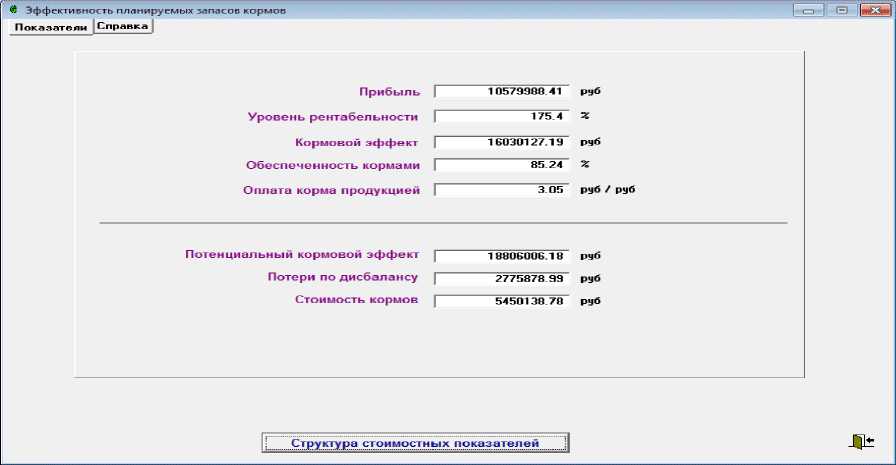Click the Кормовой эффект value field
The width and height of the screenshot is (896, 465).
(x=501, y=142)
